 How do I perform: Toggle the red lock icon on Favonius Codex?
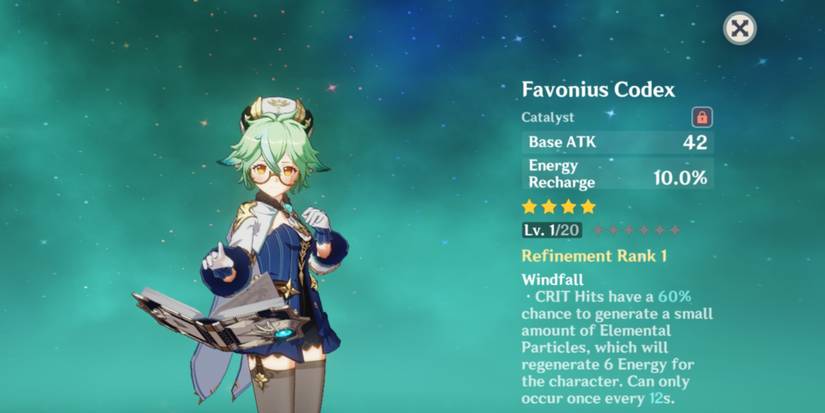click(702, 117)
